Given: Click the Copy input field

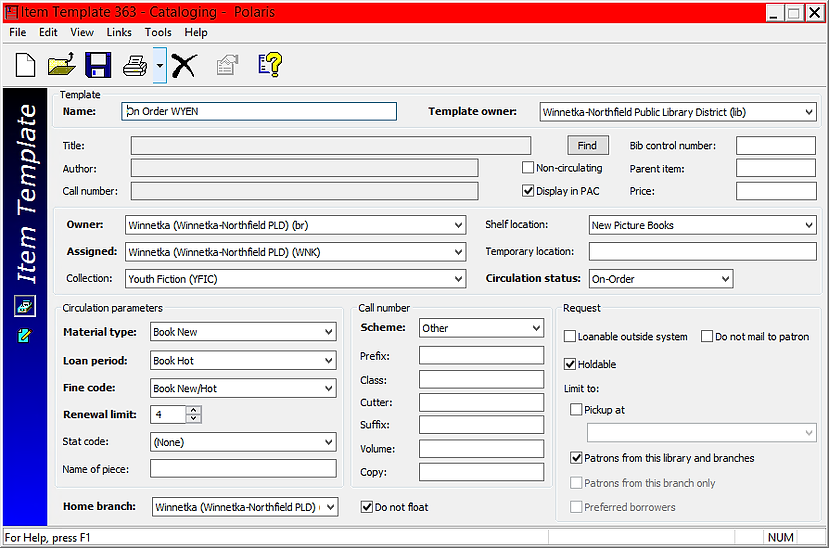Looking at the screenshot, I should (481, 472).
